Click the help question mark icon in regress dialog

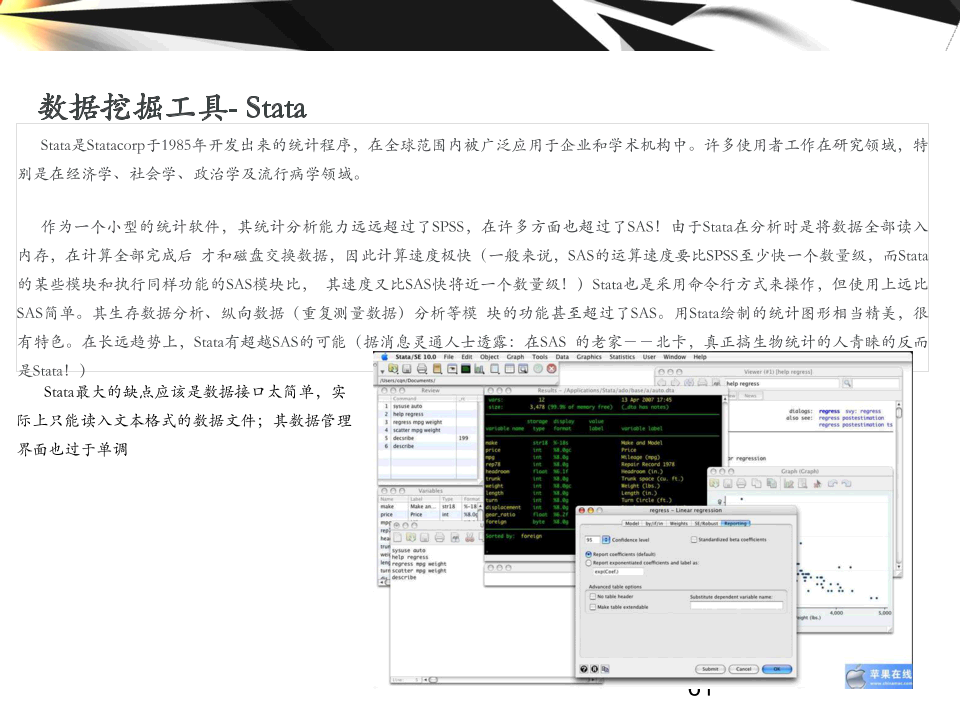[584, 669]
